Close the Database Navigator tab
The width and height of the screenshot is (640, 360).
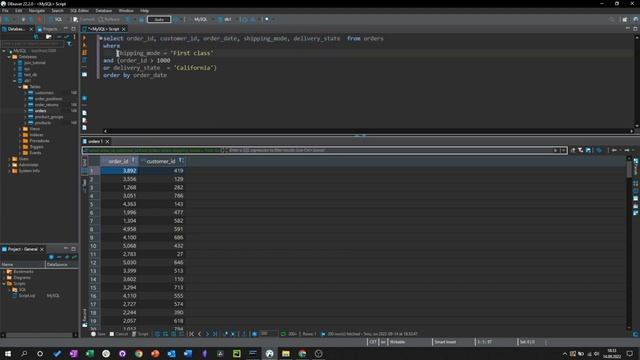(x=31, y=29)
